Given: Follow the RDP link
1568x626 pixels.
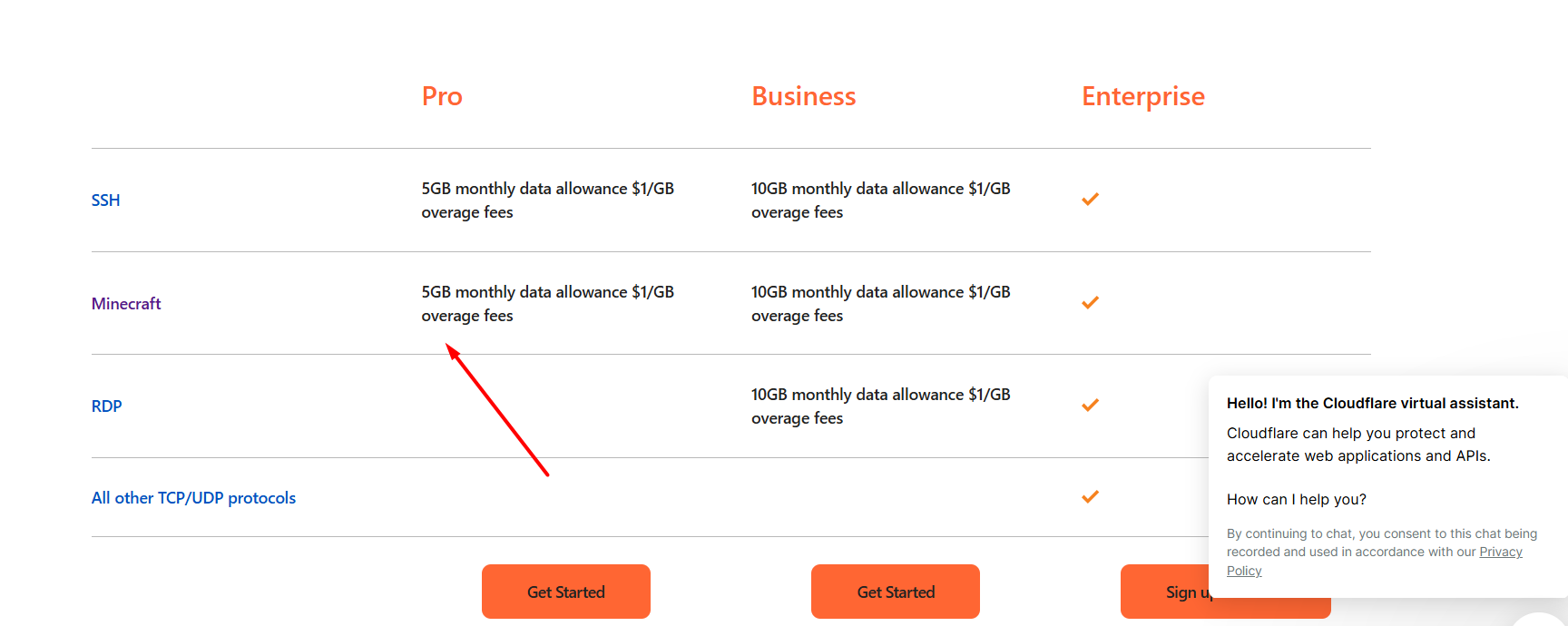Looking at the screenshot, I should point(106,406).
